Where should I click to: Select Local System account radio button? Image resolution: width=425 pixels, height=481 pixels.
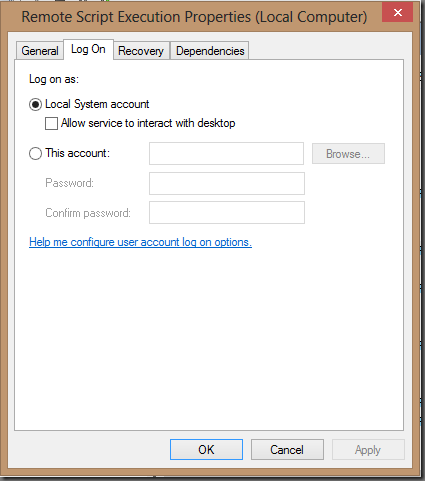pos(35,104)
